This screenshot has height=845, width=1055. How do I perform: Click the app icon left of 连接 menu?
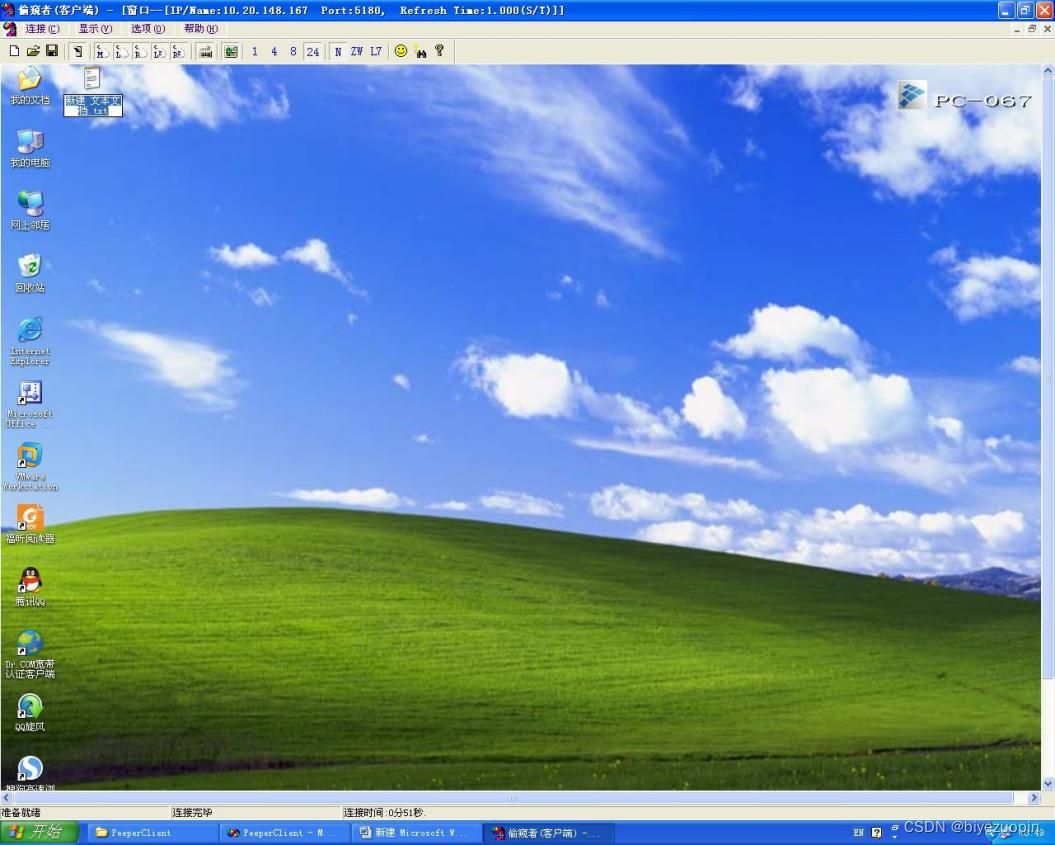(9, 29)
